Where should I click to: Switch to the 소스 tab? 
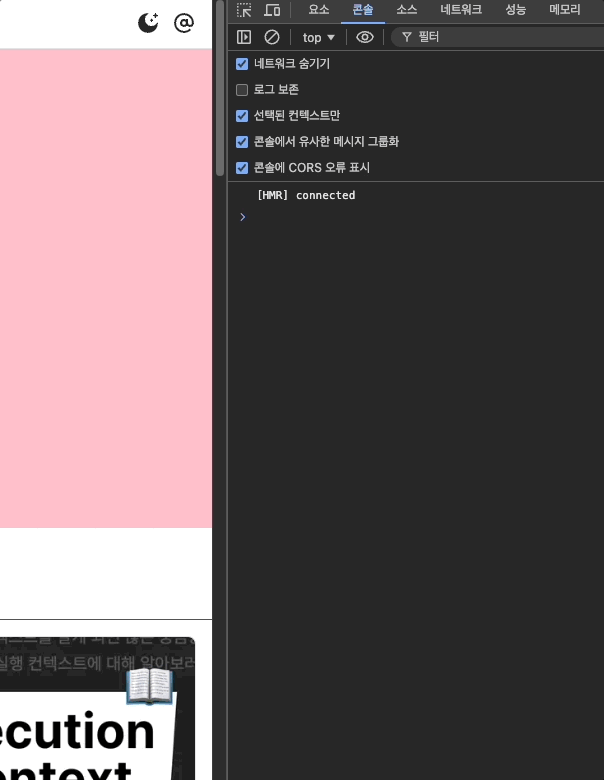coord(407,10)
